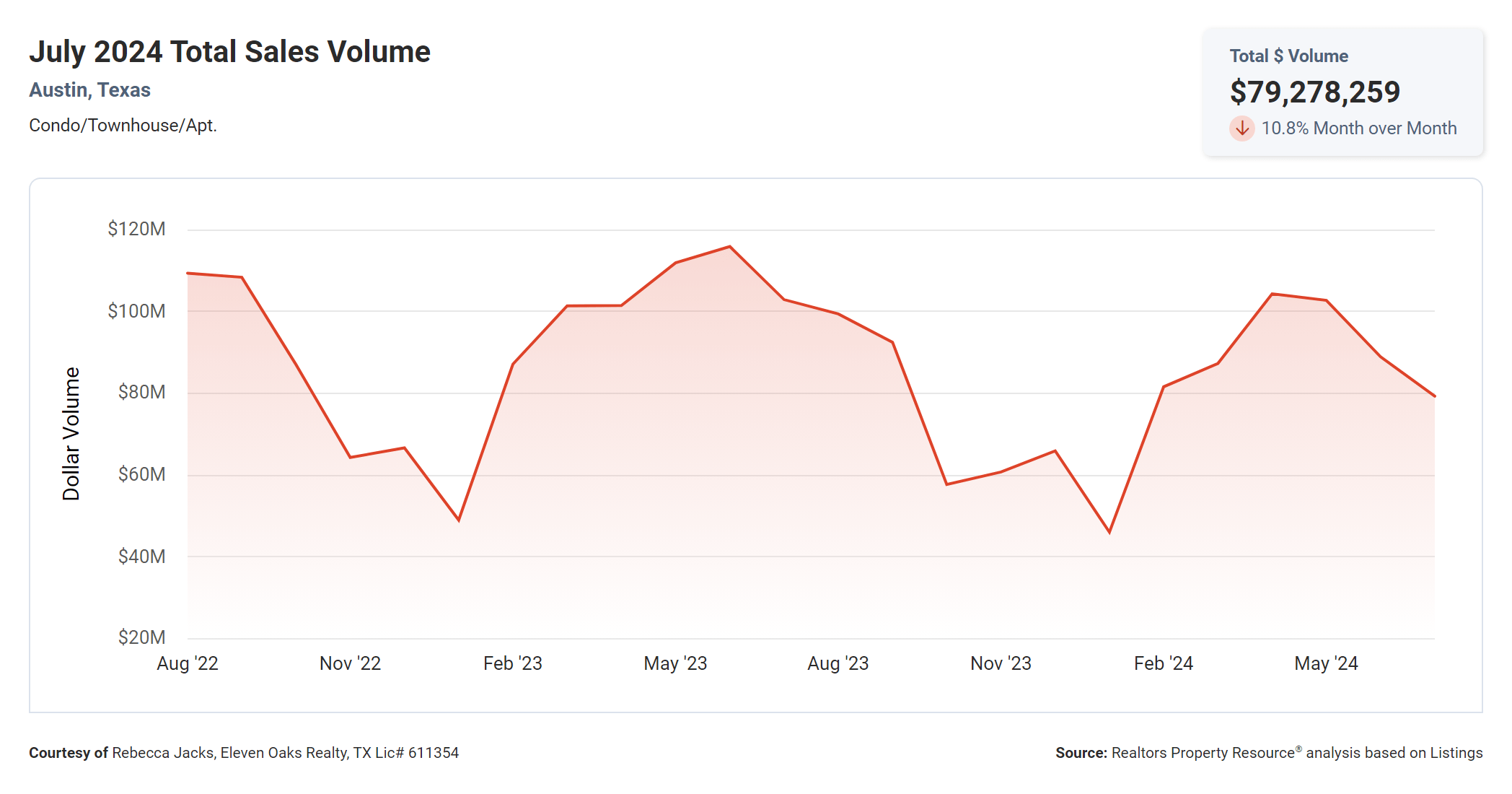Viewport: 1512px width, 794px height.
Task: Click the Rebecca Jacks courtesy credit text
Action: (x=244, y=753)
